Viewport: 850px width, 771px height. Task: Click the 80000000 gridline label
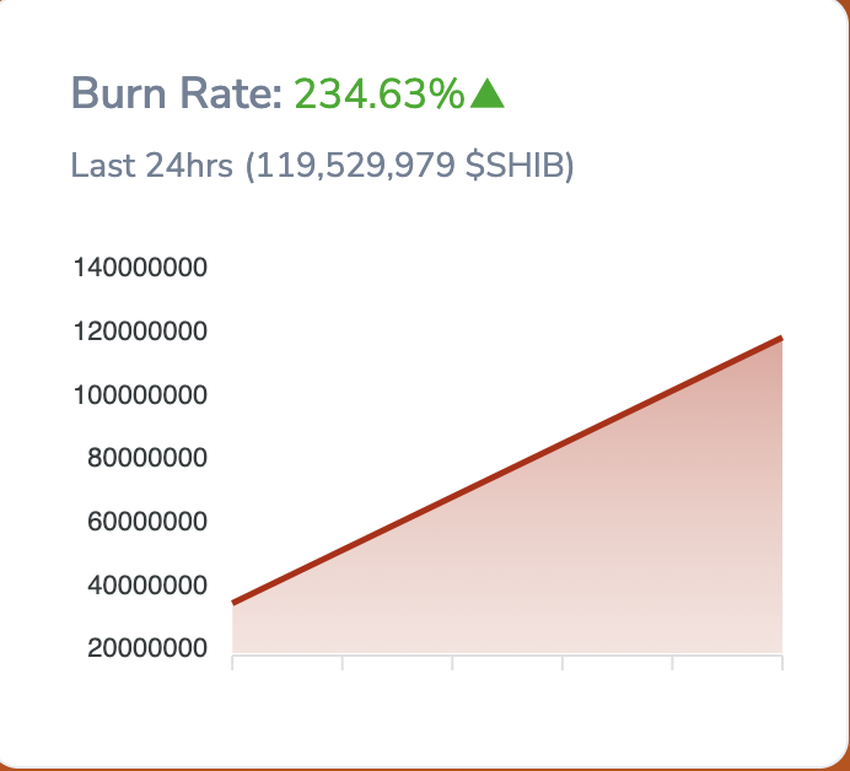(x=149, y=458)
